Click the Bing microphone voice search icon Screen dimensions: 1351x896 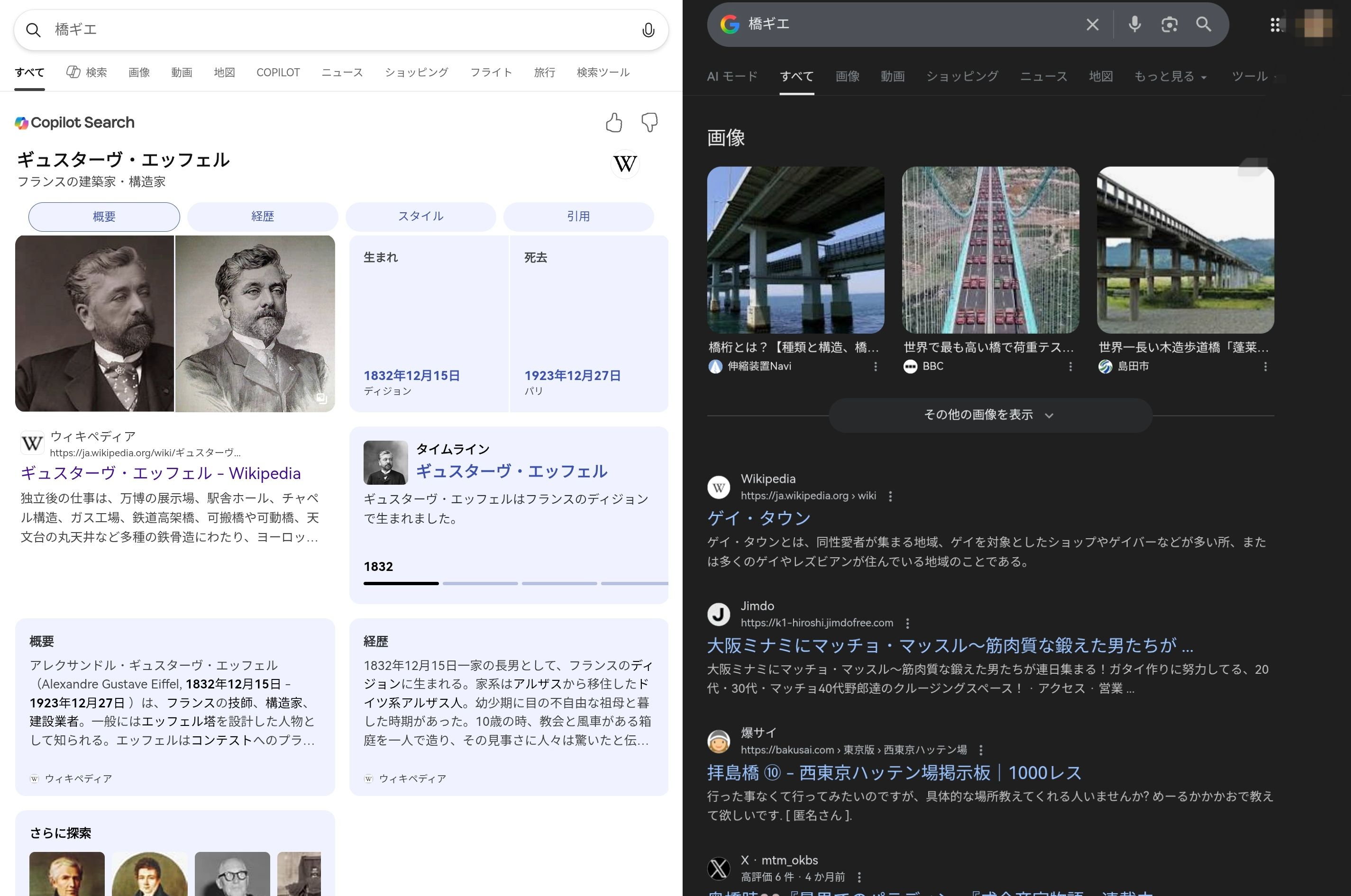[x=648, y=30]
